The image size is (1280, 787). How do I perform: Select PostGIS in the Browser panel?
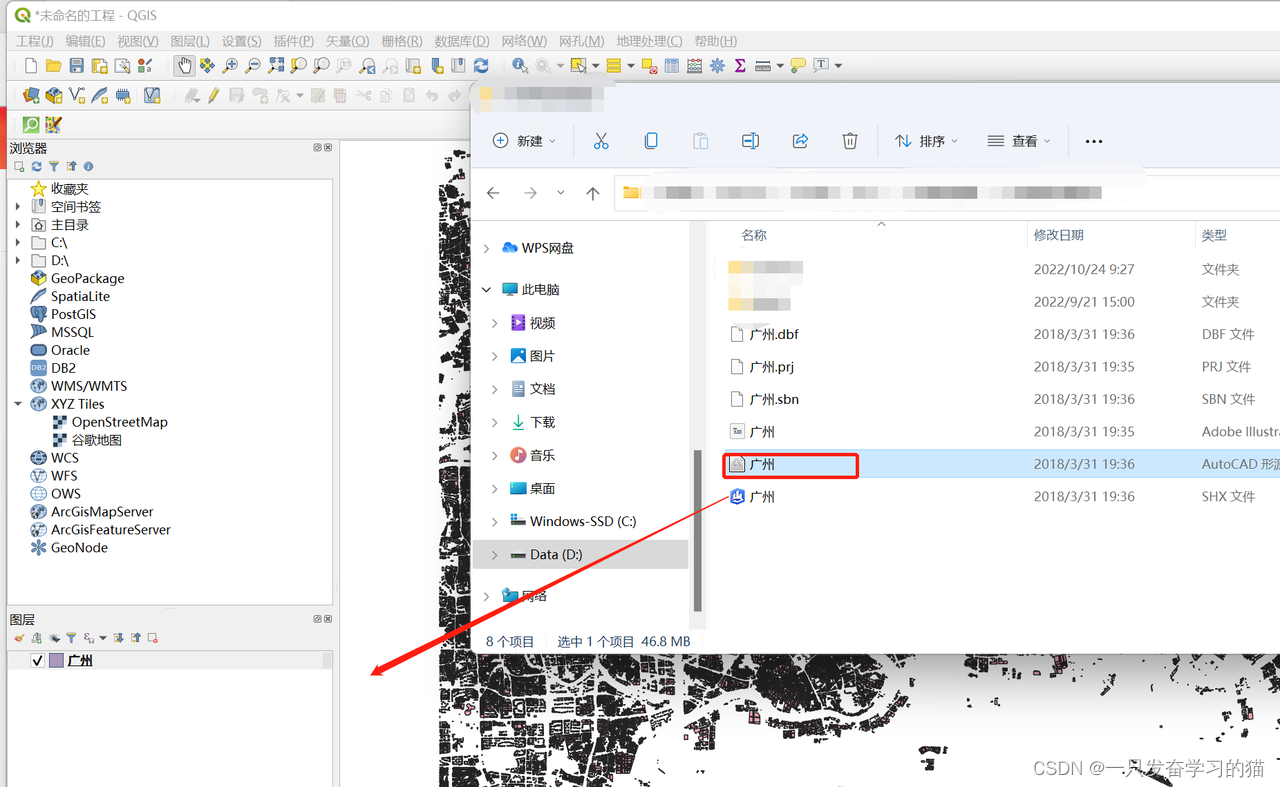click(73, 314)
